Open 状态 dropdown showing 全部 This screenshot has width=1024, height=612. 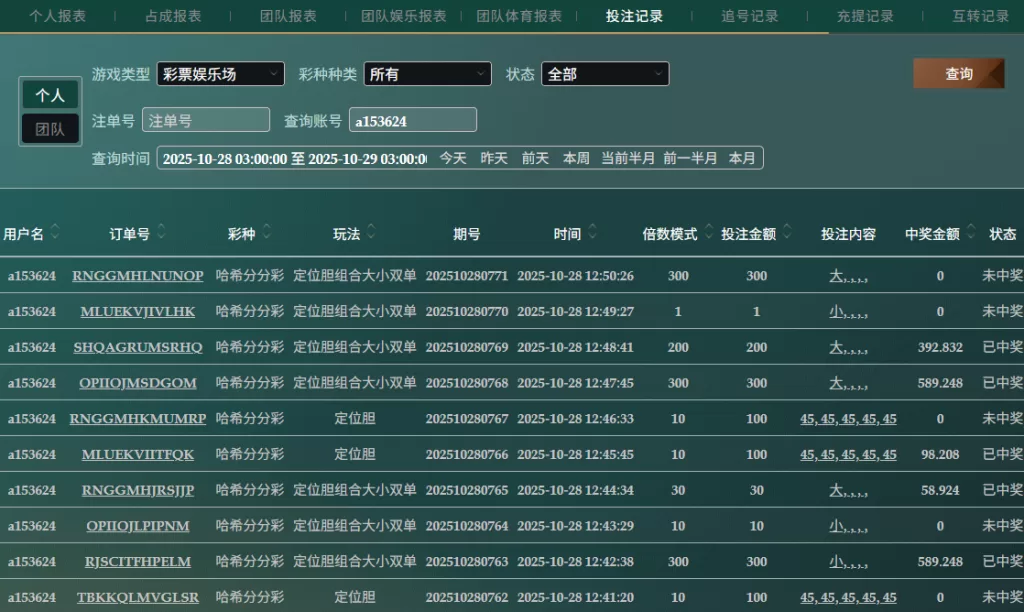tap(605, 74)
